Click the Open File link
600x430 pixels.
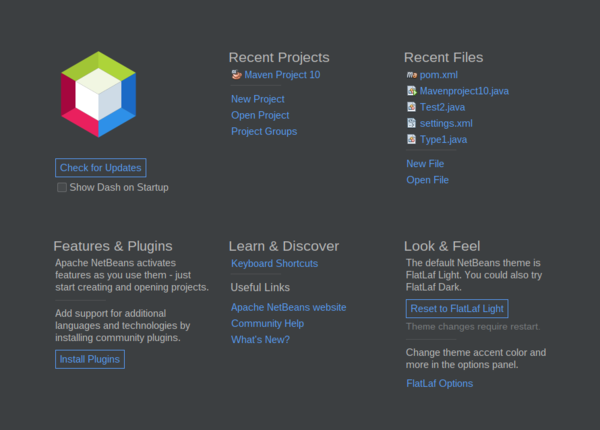pyautogui.click(x=427, y=180)
